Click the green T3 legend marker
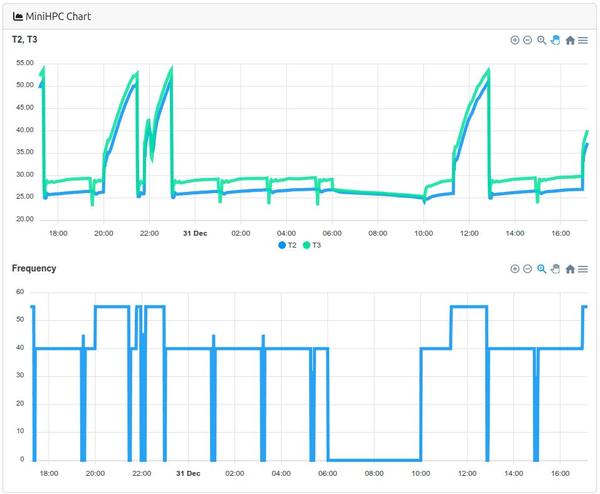Screen dimensions: 600x494 coord(307,245)
